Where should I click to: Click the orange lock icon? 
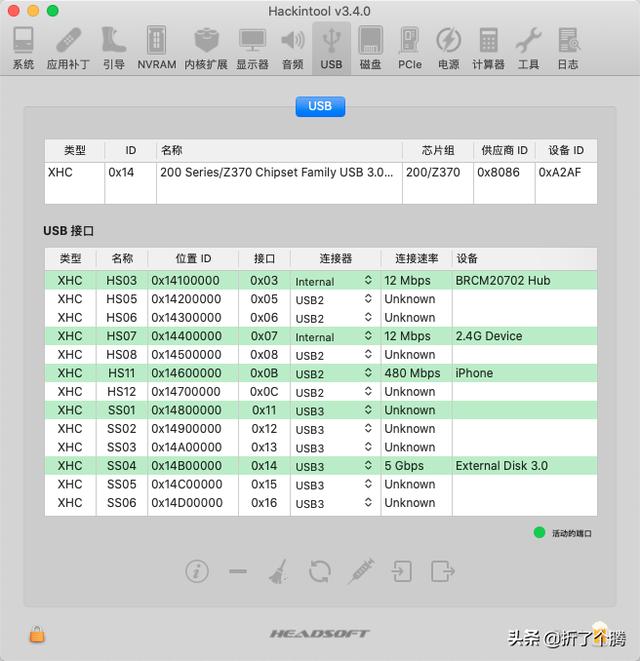coord(37,634)
